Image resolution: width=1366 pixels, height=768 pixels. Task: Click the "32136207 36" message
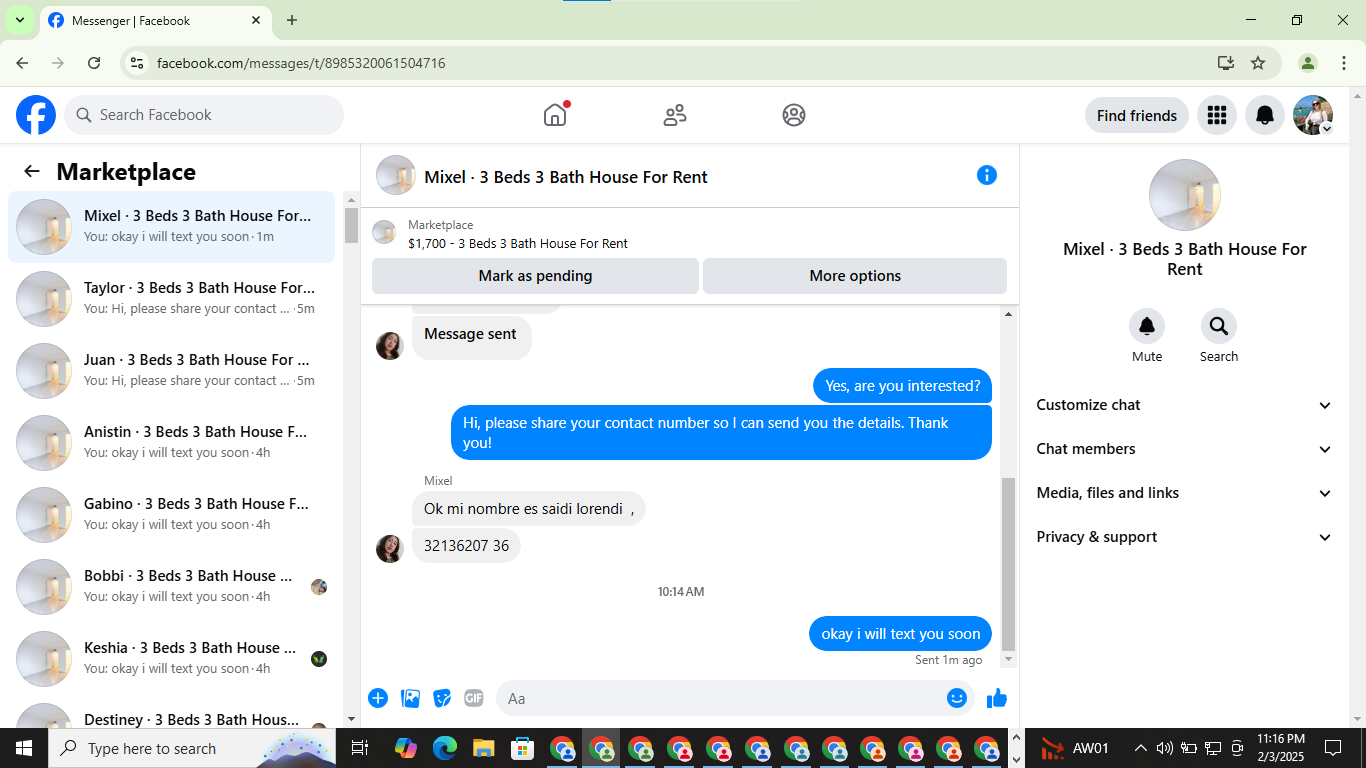point(466,546)
